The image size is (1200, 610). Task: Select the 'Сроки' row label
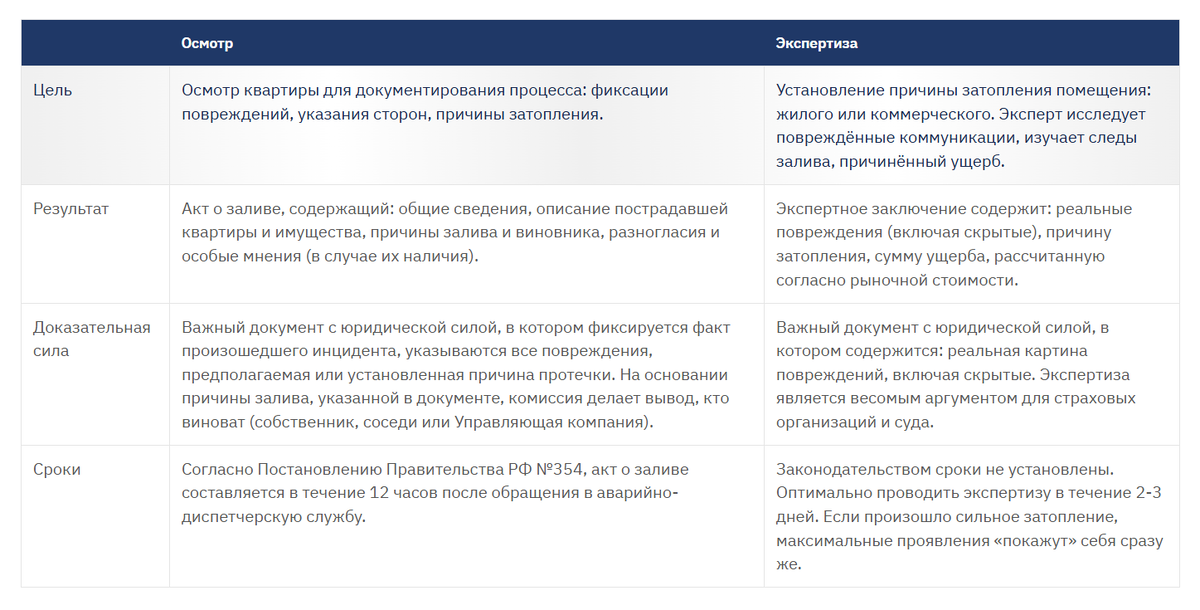coord(57,469)
